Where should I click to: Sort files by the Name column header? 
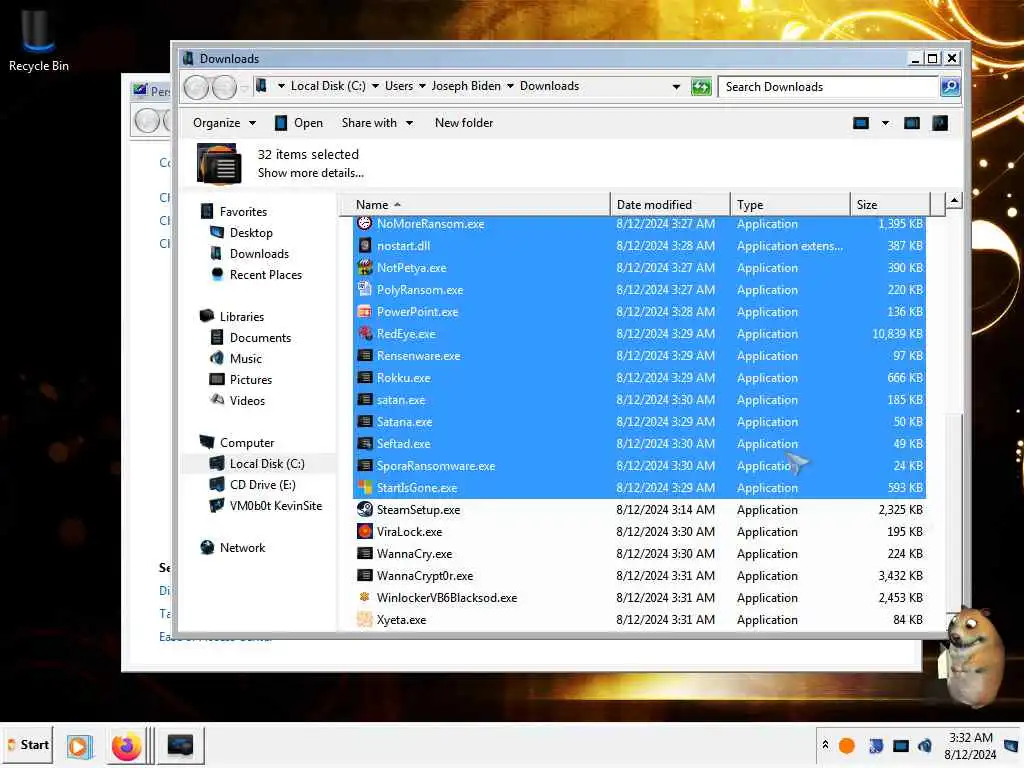(x=475, y=204)
